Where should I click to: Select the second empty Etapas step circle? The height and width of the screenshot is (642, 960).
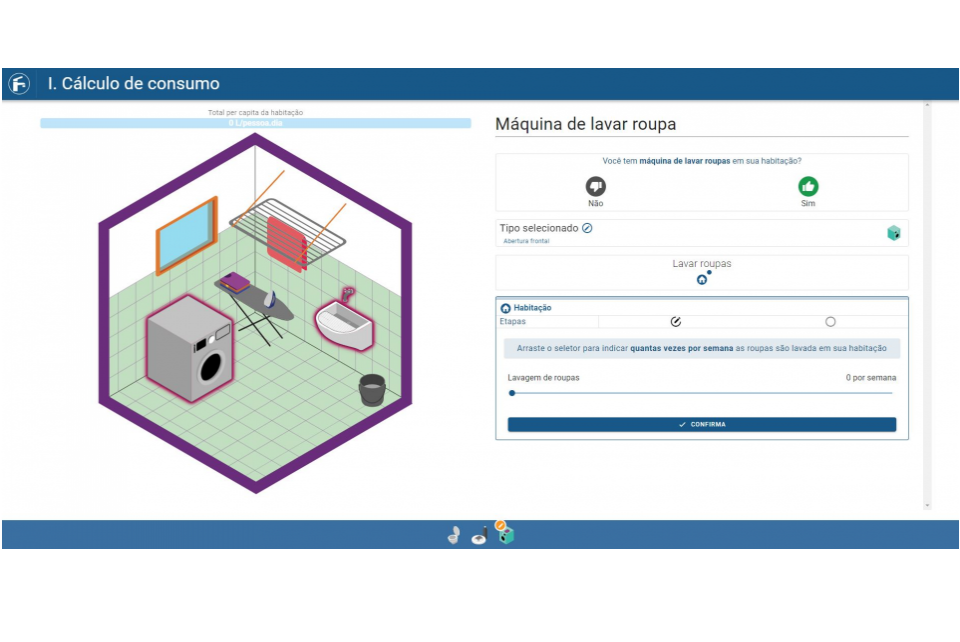point(830,322)
